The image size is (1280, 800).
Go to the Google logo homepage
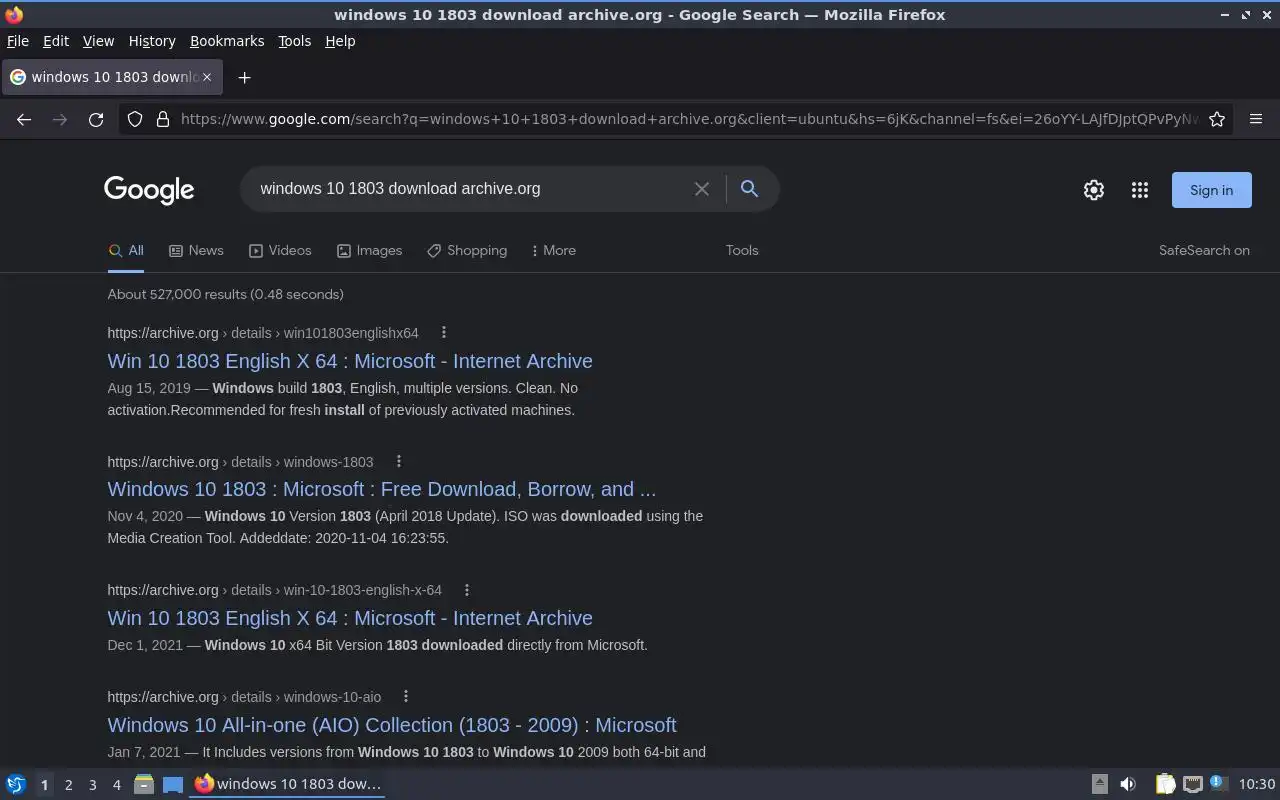pyautogui.click(x=149, y=190)
